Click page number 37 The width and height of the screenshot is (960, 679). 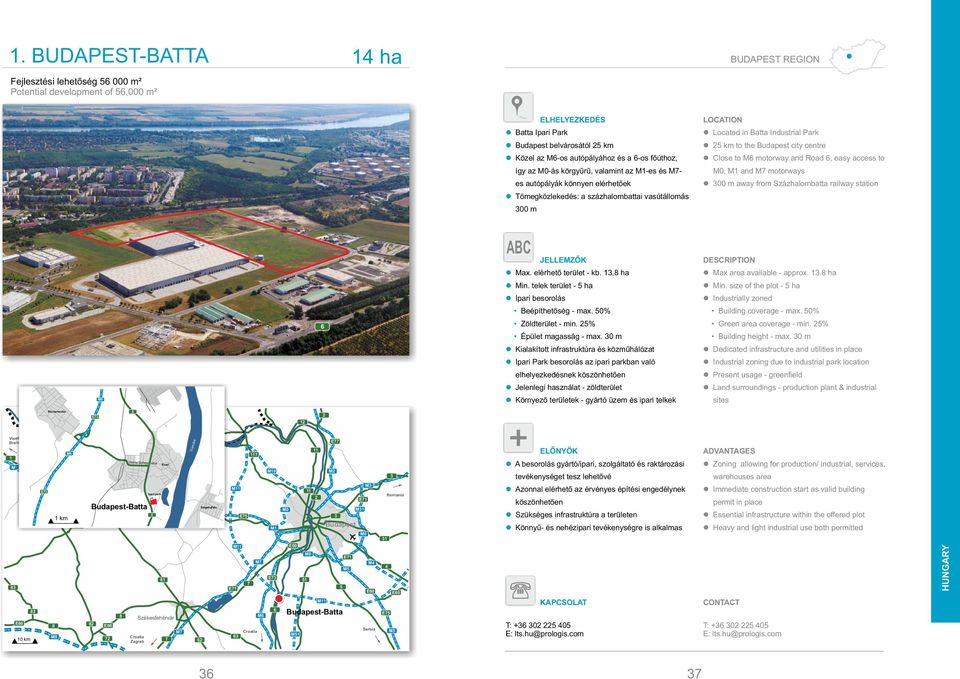pos(694,673)
